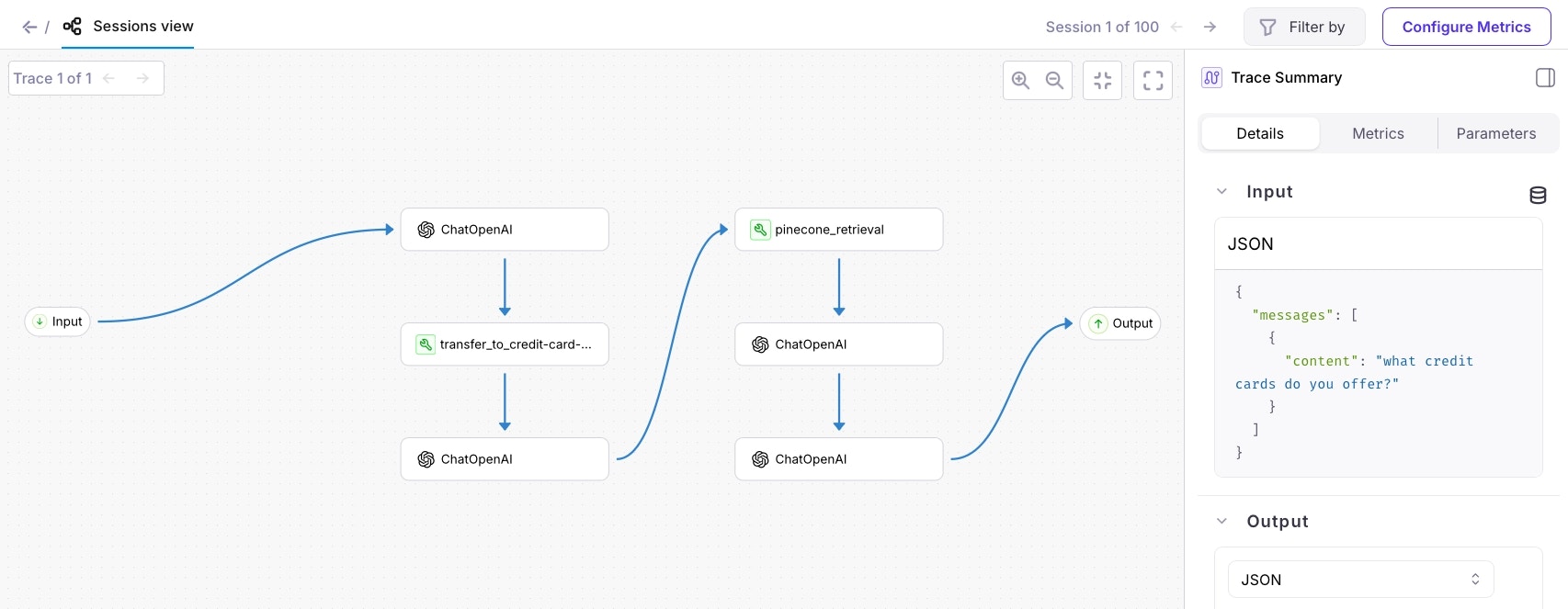This screenshot has height=609, width=1568.
Task: Click the "what credit cards do you offer?" text
Action: (1354, 372)
